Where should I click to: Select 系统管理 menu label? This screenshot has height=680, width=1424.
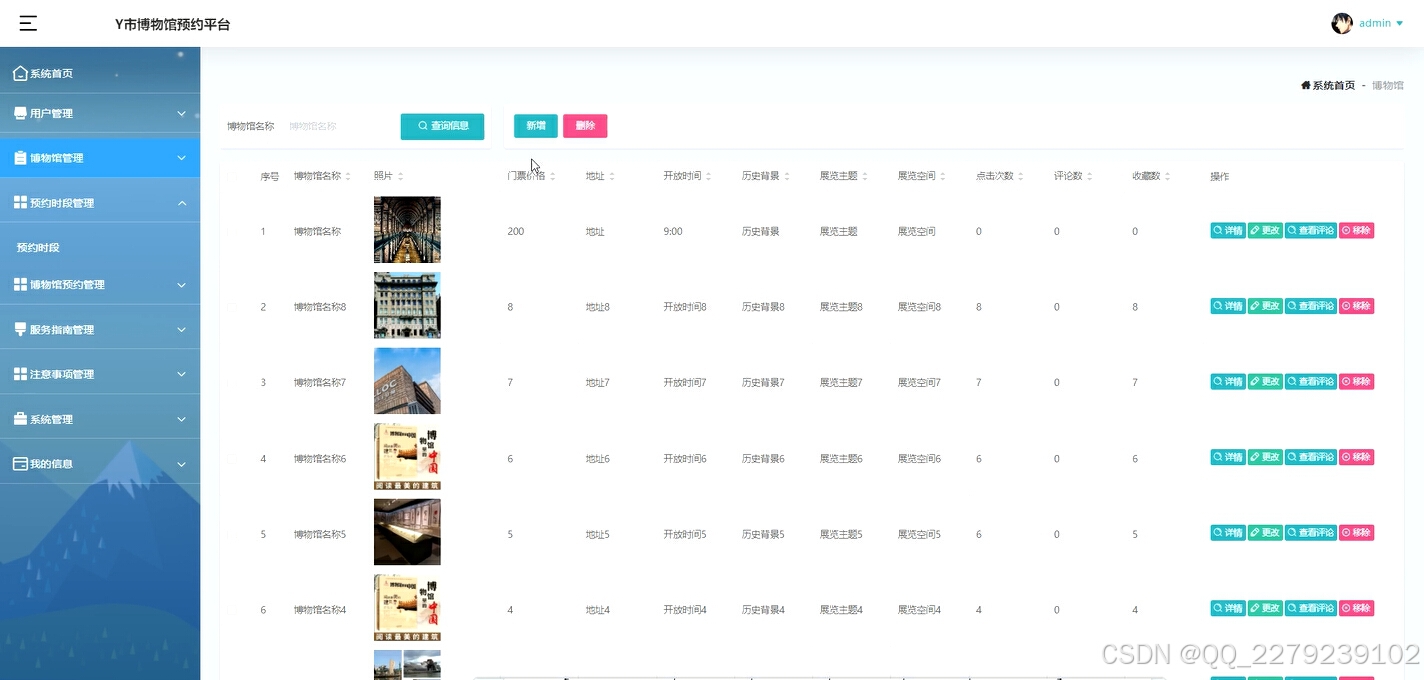(x=51, y=419)
